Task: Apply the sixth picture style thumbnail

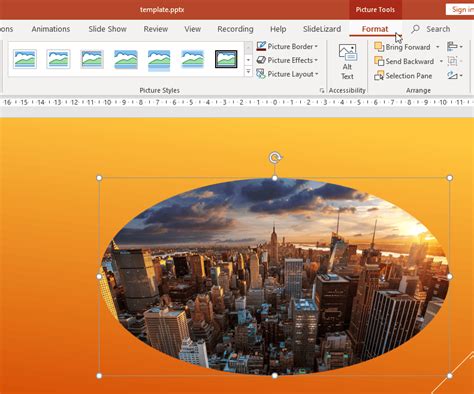Action: pos(193,59)
